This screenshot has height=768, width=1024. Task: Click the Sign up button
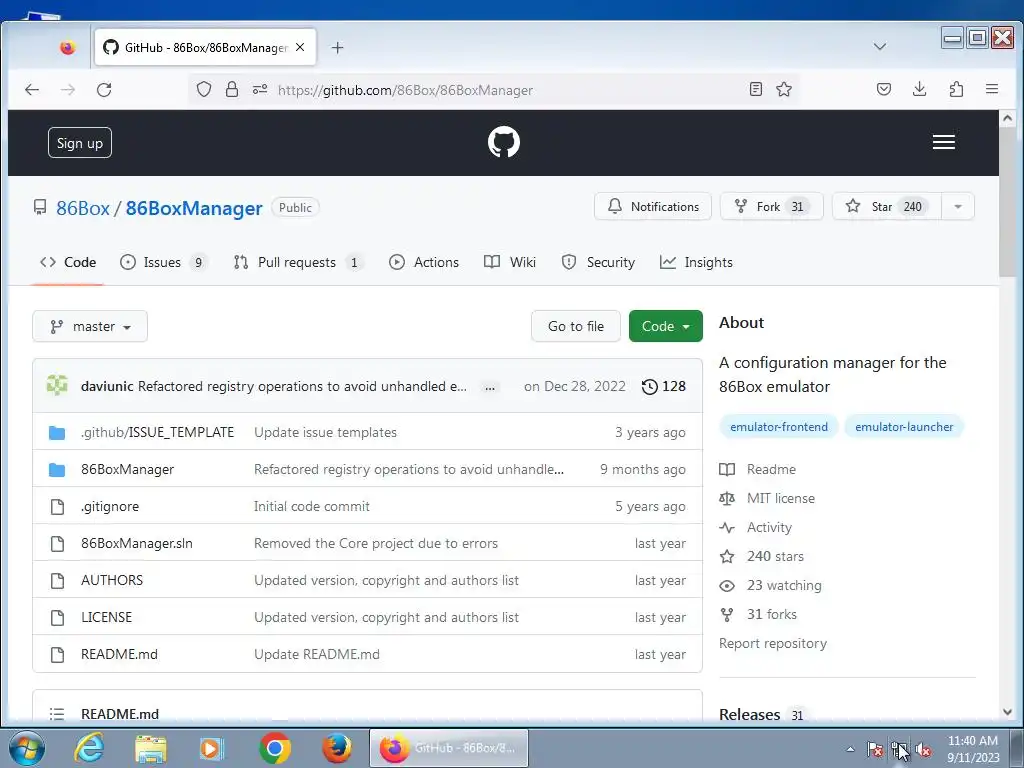80,142
